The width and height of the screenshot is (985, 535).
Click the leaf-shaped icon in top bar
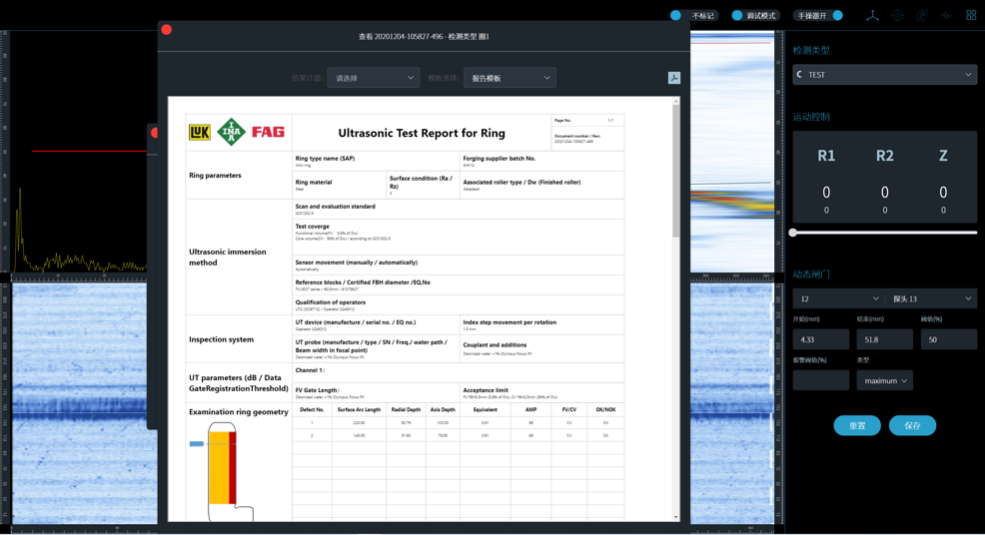pos(922,16)
